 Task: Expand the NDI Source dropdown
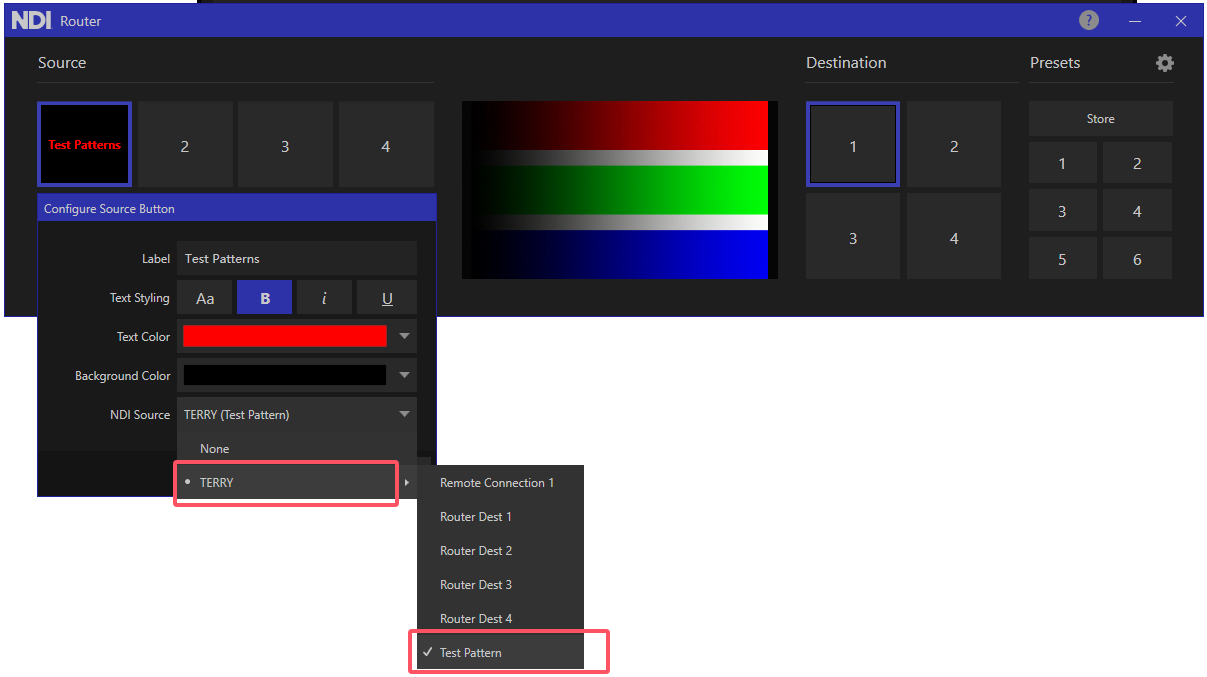tap(404, 415)
